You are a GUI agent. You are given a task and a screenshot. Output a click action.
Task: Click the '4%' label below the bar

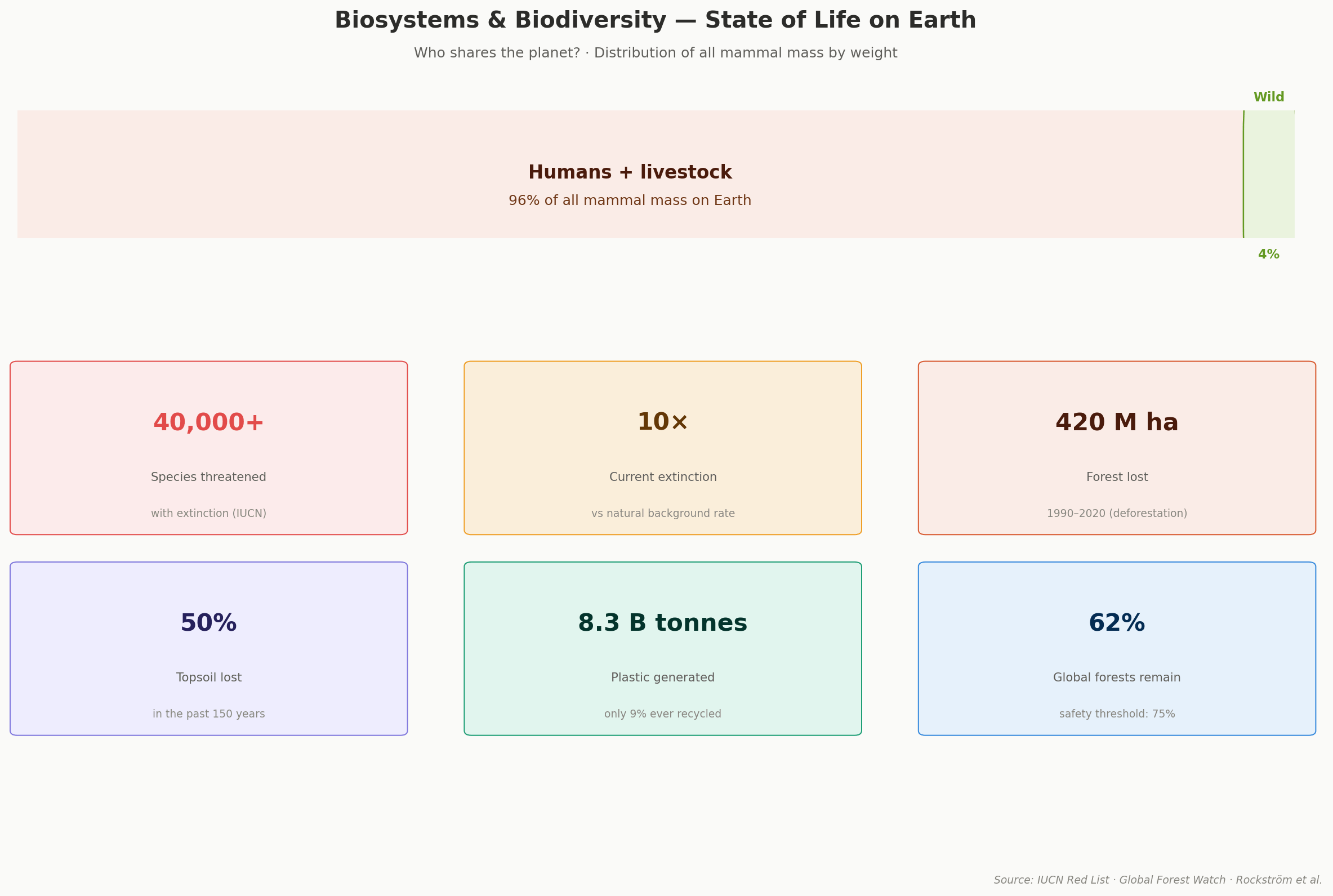pyautogui.click(x=1268, y=255)
